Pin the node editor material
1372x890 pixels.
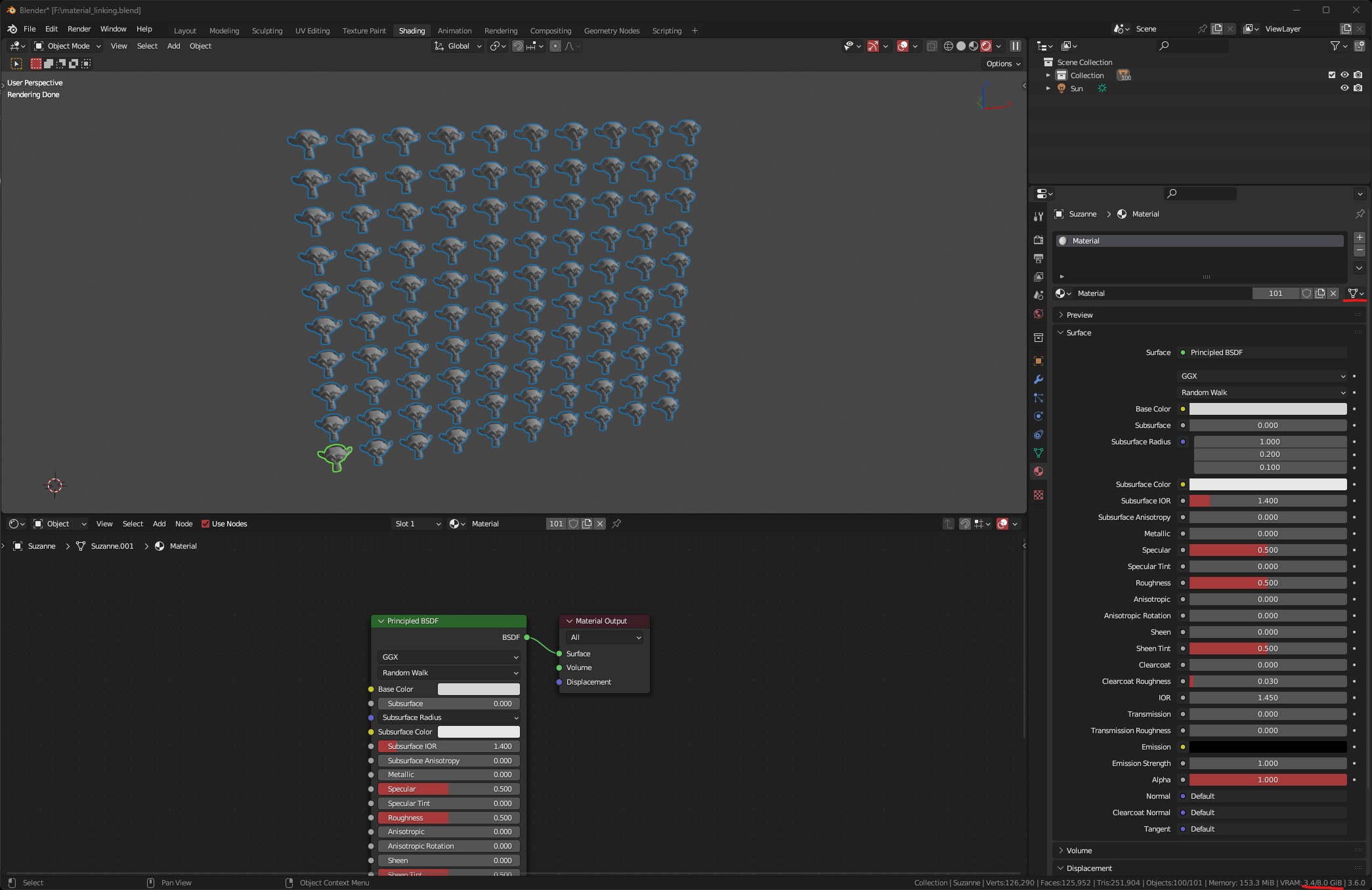click(x=616, y=524)
